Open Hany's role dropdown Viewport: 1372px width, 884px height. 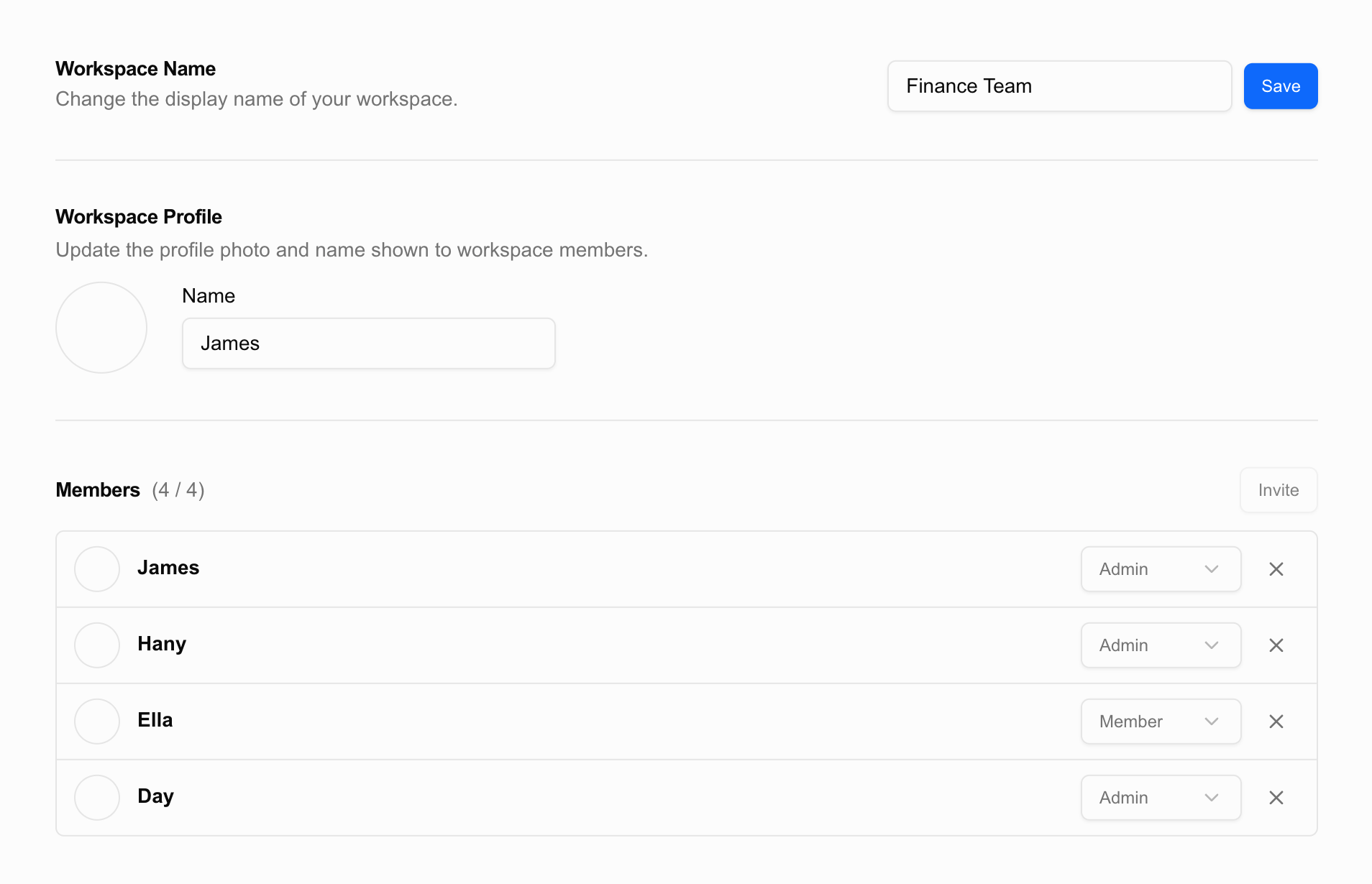coord(1161,645)
